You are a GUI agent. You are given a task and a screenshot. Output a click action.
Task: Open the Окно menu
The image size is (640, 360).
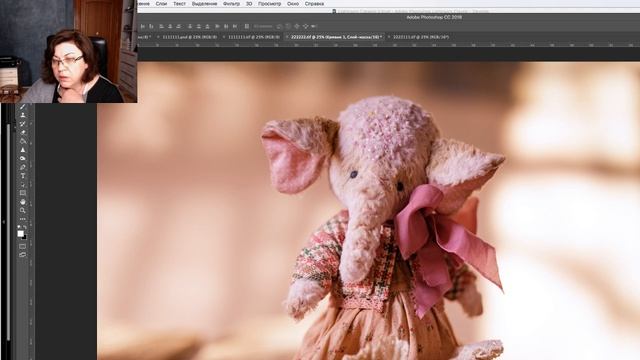click(x=293, y=4)
